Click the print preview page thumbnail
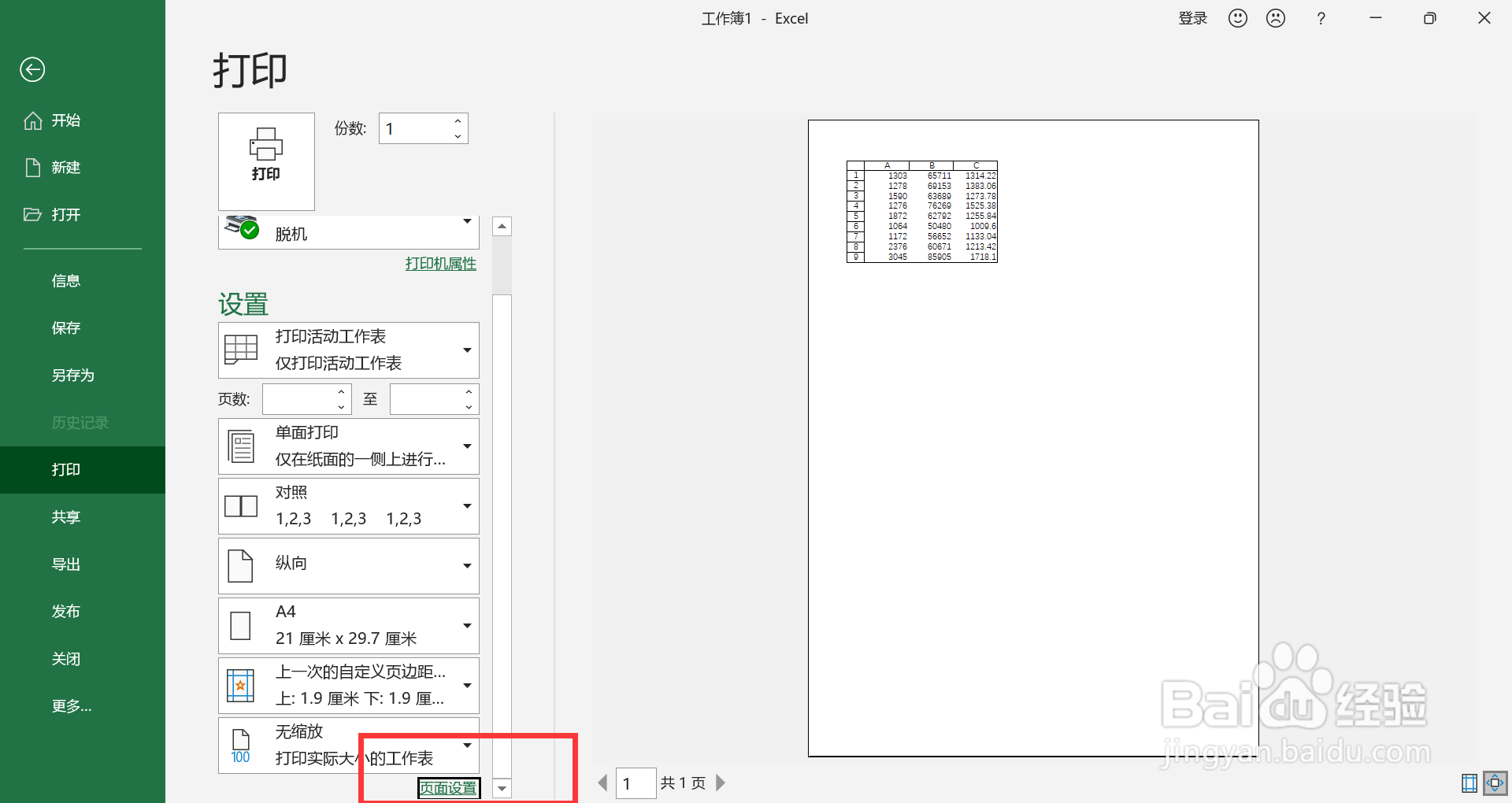Screen dimensions: 1512x803 pos(1033,439)
